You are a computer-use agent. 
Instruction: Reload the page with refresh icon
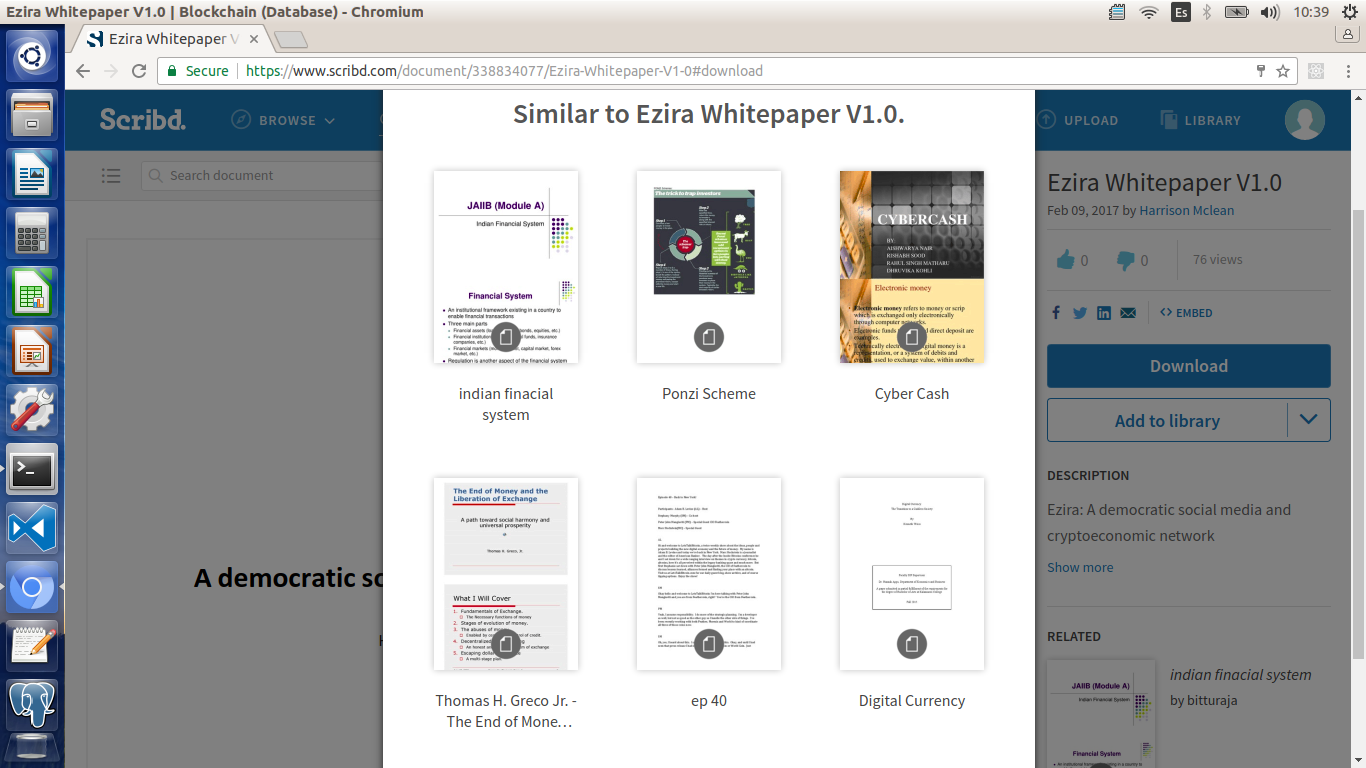tap(139, 71)
